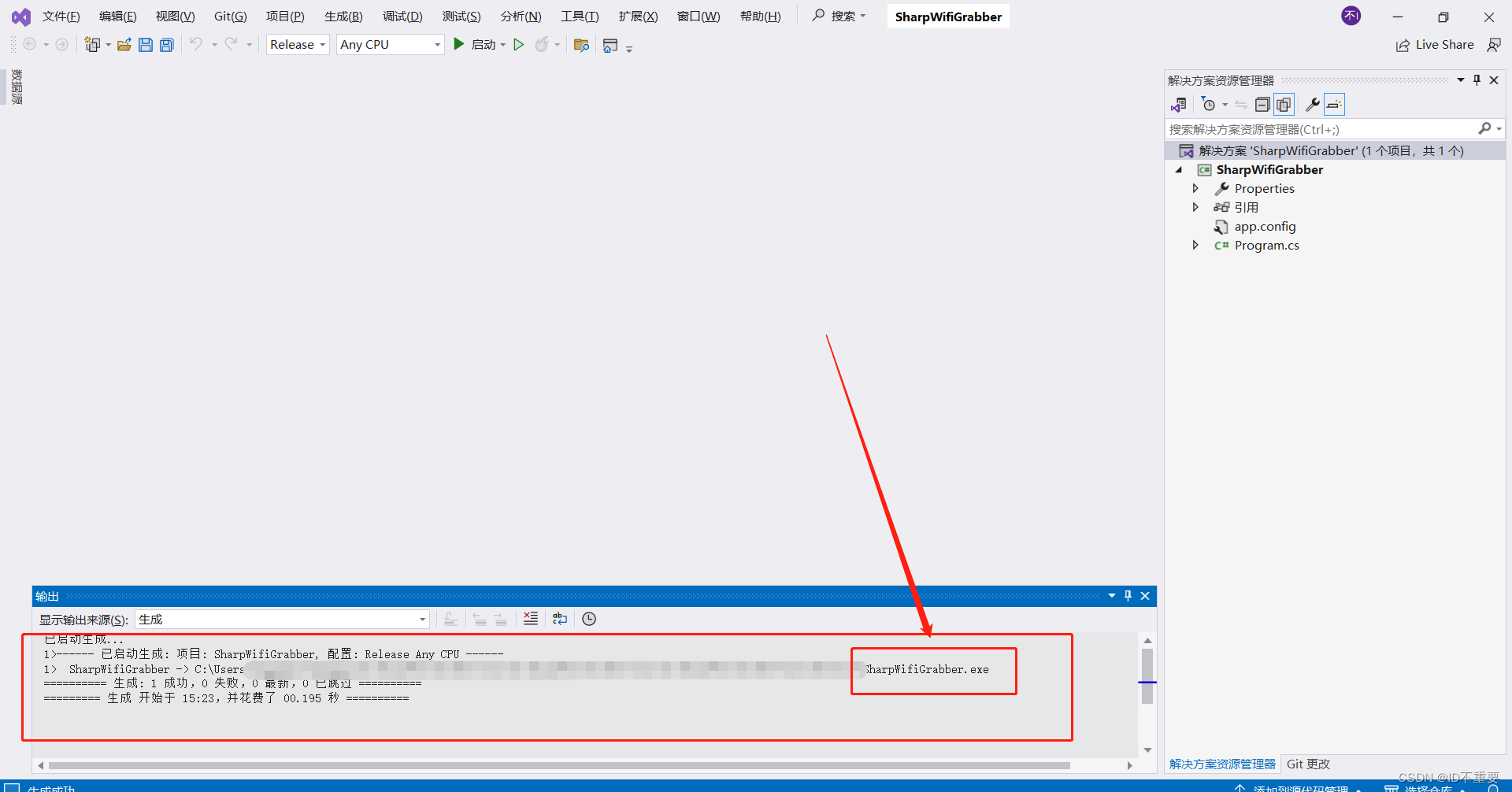Click the user account avatar icon
Screen dimensions: 1512x792
(x=1351, y=16)
